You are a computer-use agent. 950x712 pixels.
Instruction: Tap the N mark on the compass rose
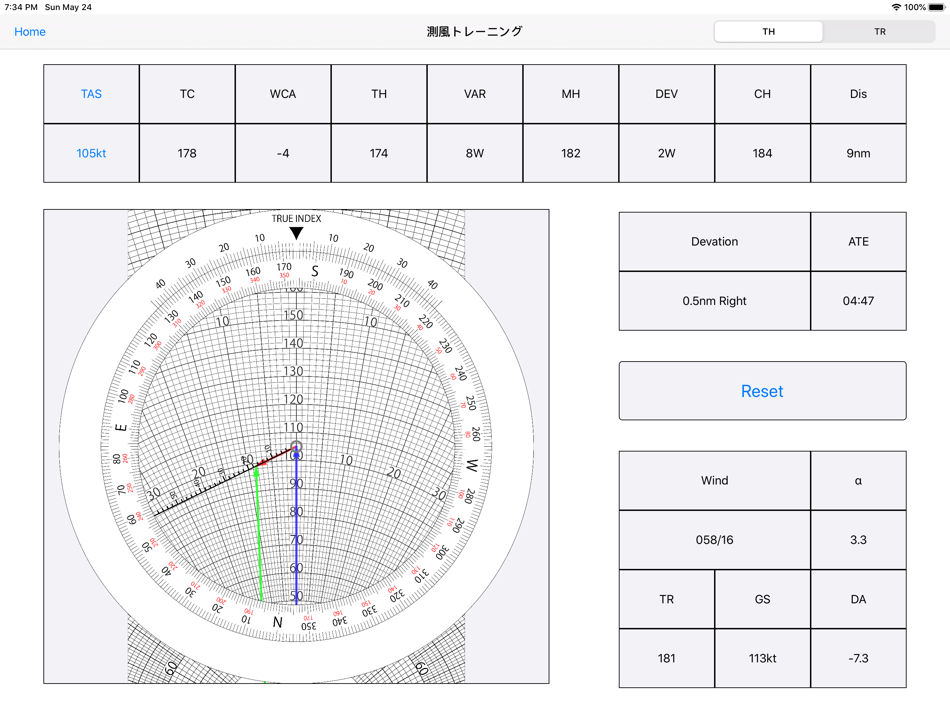(277, 622)
